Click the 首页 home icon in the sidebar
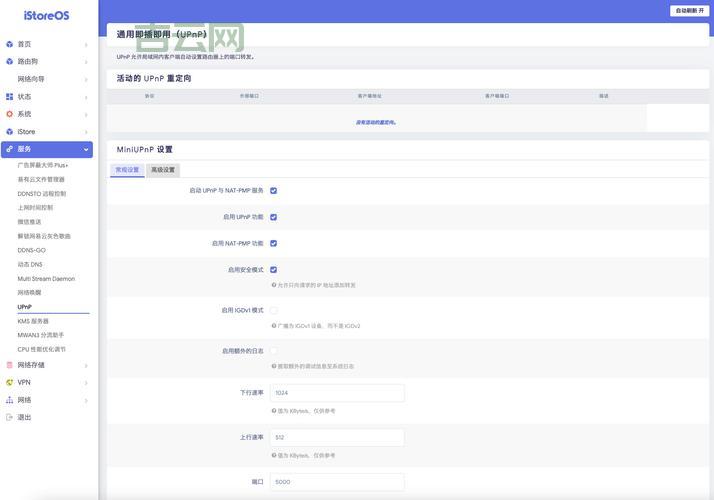Viewport: 714px width, 500px height. point(10,44)
